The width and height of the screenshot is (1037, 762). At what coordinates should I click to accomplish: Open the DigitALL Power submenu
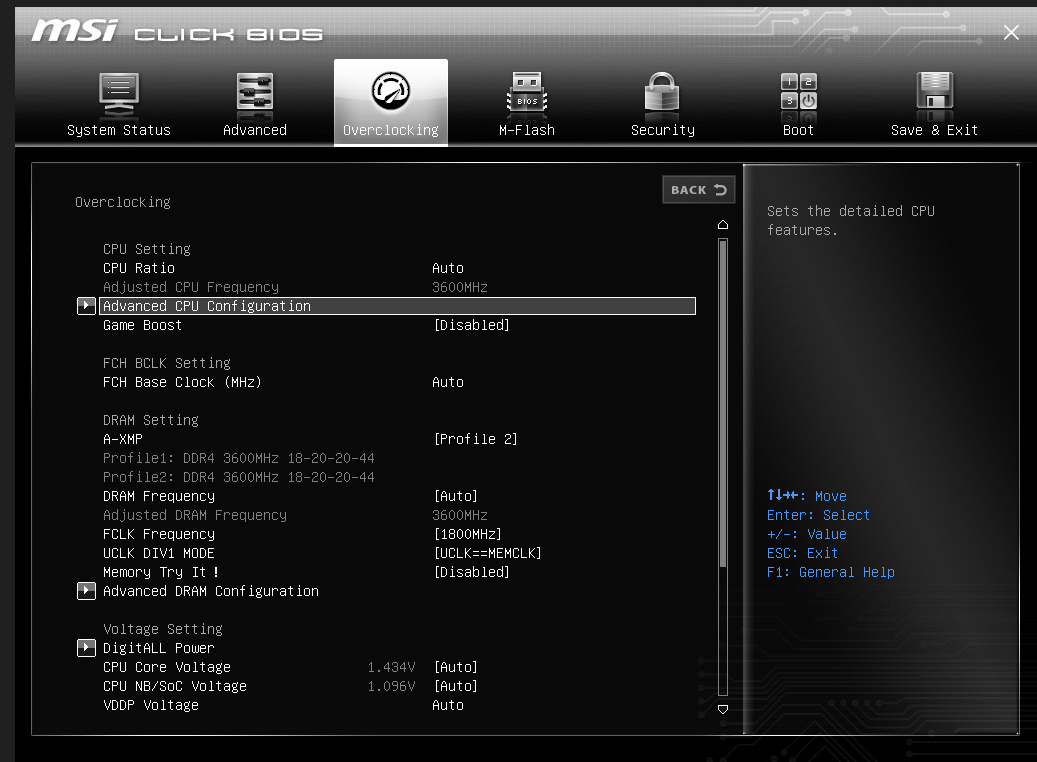pos(159,648)
